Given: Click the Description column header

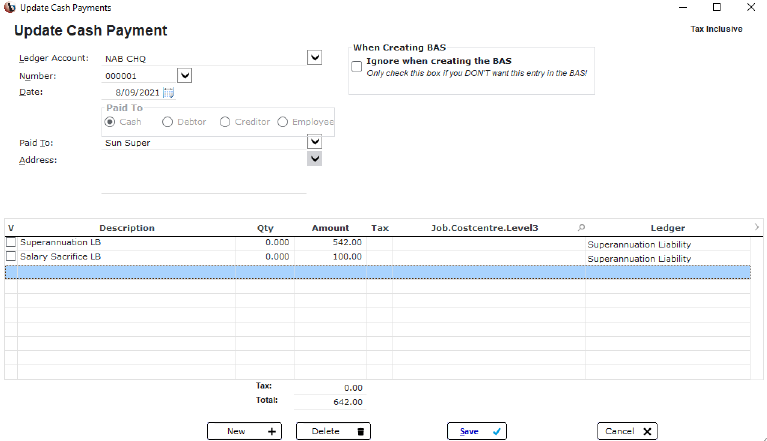Looking at the screenshot, I should [x=127, y=228].
